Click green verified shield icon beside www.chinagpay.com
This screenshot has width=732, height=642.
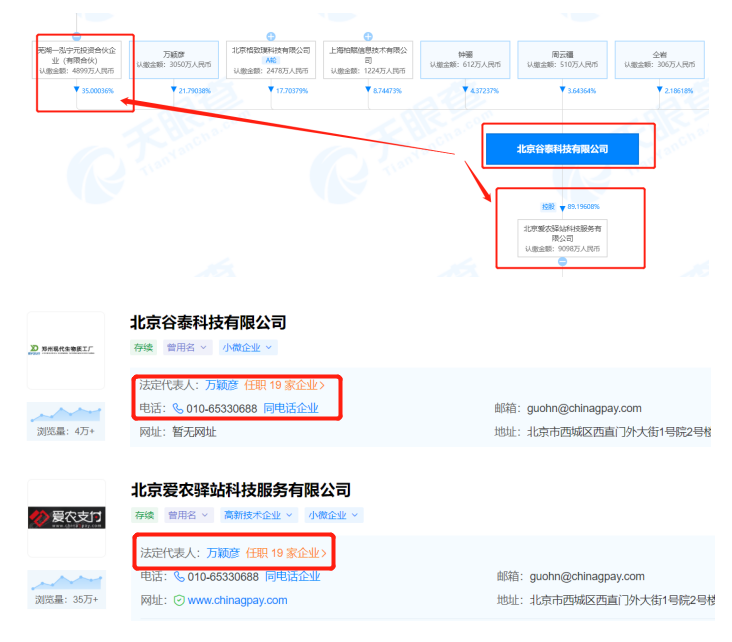coord(179,600)
